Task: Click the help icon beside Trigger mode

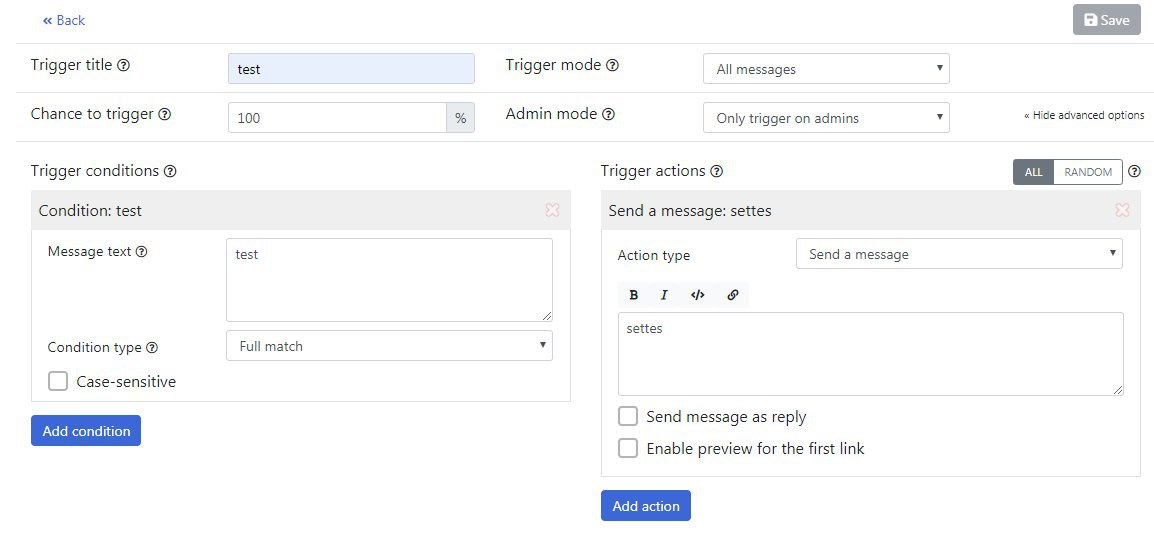Action: (612, 66)
